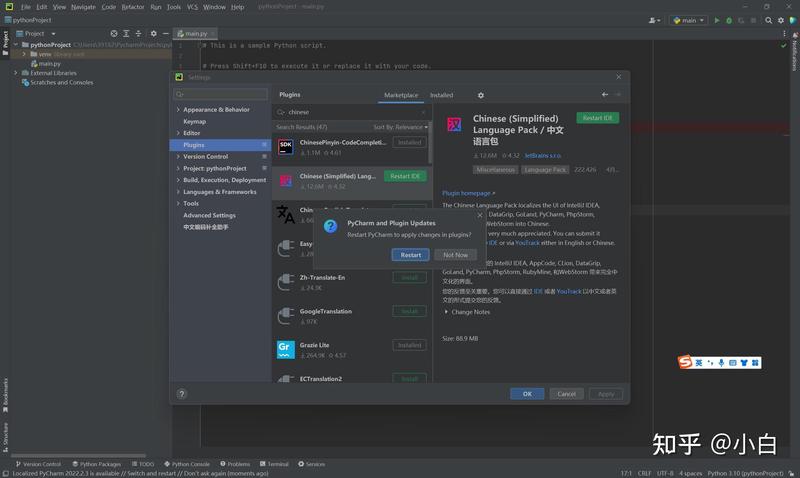800x478 pixels.
Task: Expand the Tools settings node
Action: pyautogui.click(x=178, y=204)
